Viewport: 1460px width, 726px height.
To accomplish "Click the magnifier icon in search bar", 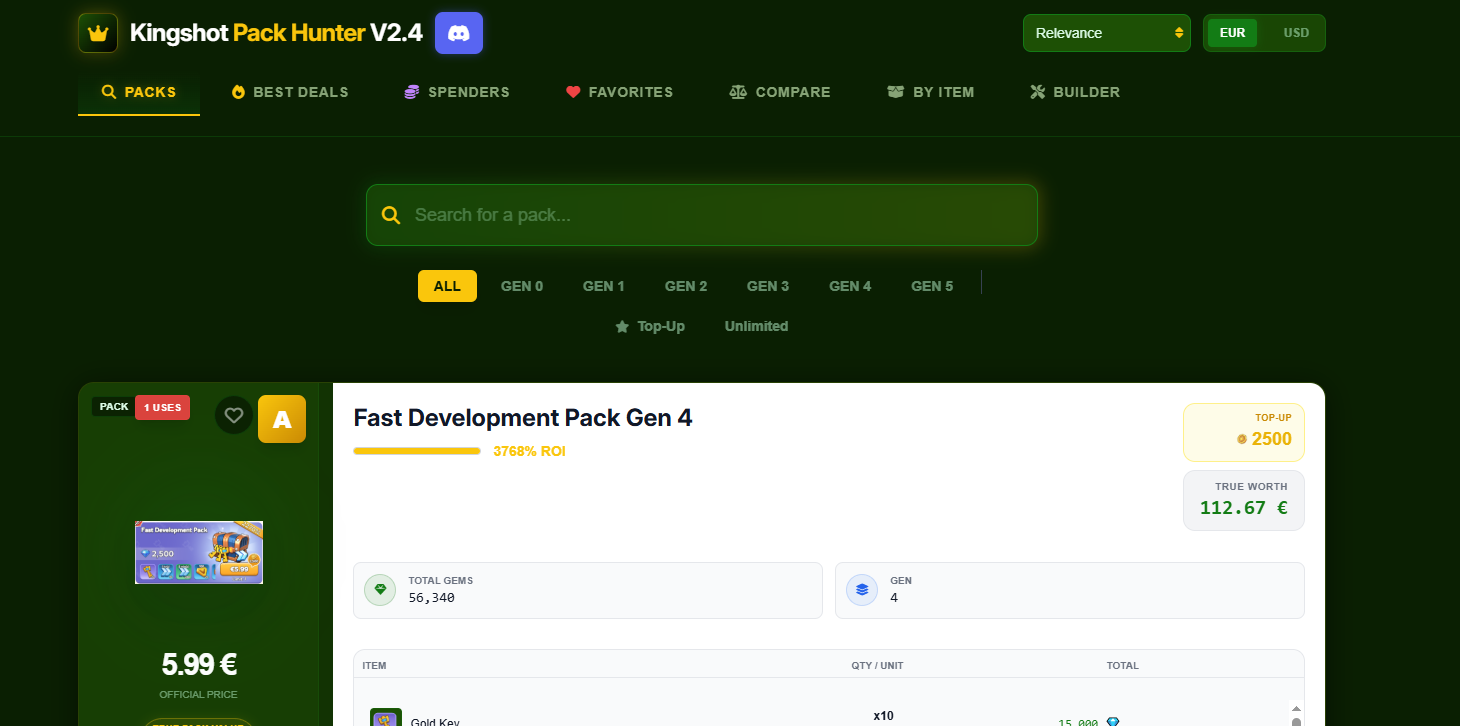I will (392, 215).
